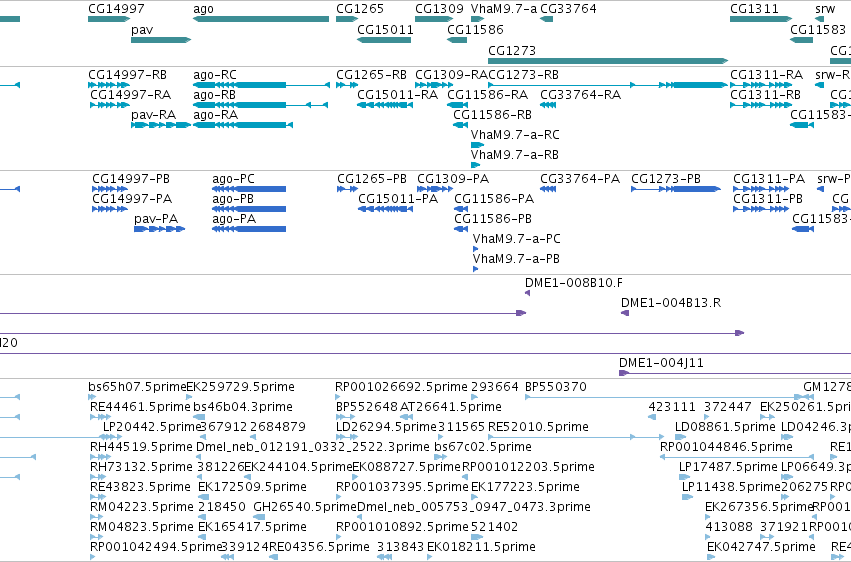The width and height of the screenshot is (851, 562).
Task: Click the LP20442.5prime EST label
Action: tap(152, 427)
